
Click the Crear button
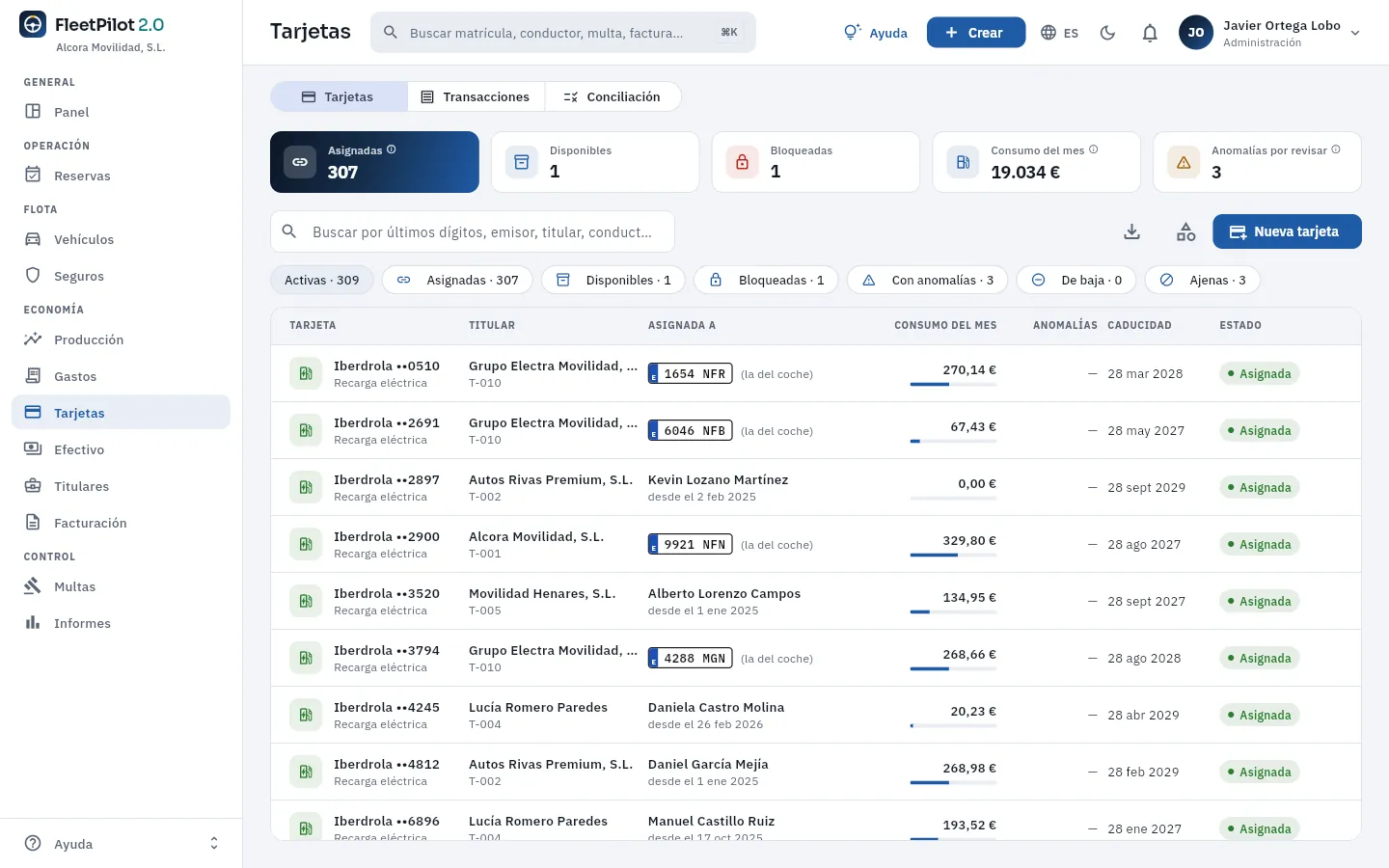976,33
